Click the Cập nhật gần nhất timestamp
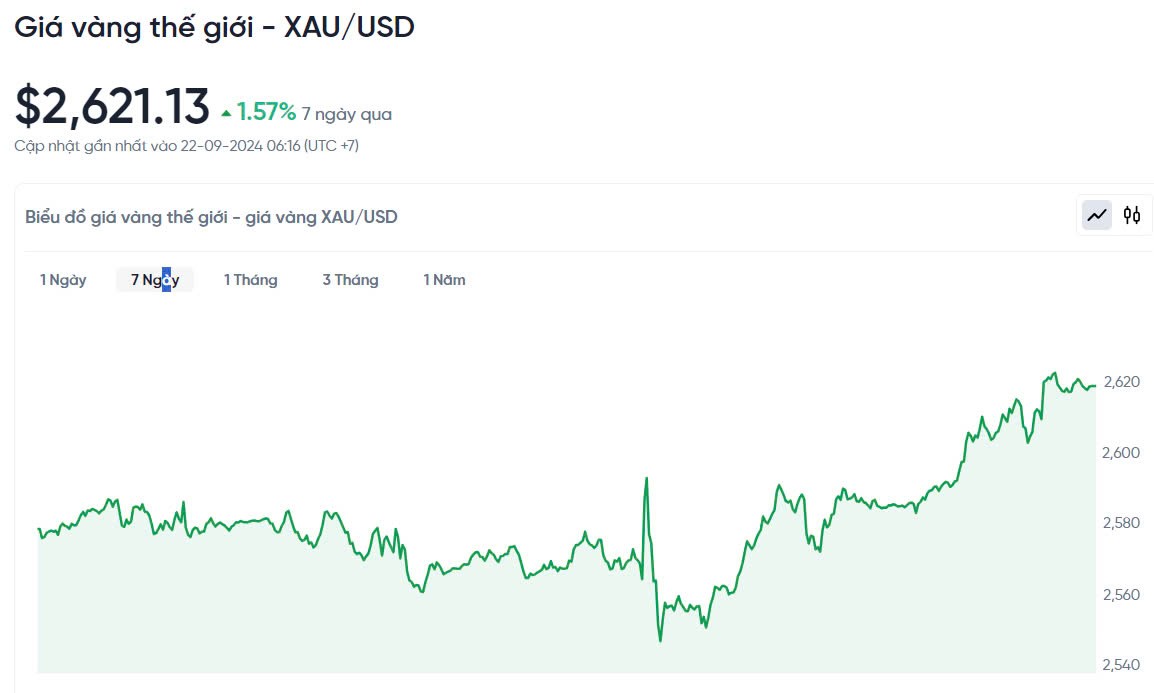Screen dimensions: 1154x693 [x=186, y=146]
